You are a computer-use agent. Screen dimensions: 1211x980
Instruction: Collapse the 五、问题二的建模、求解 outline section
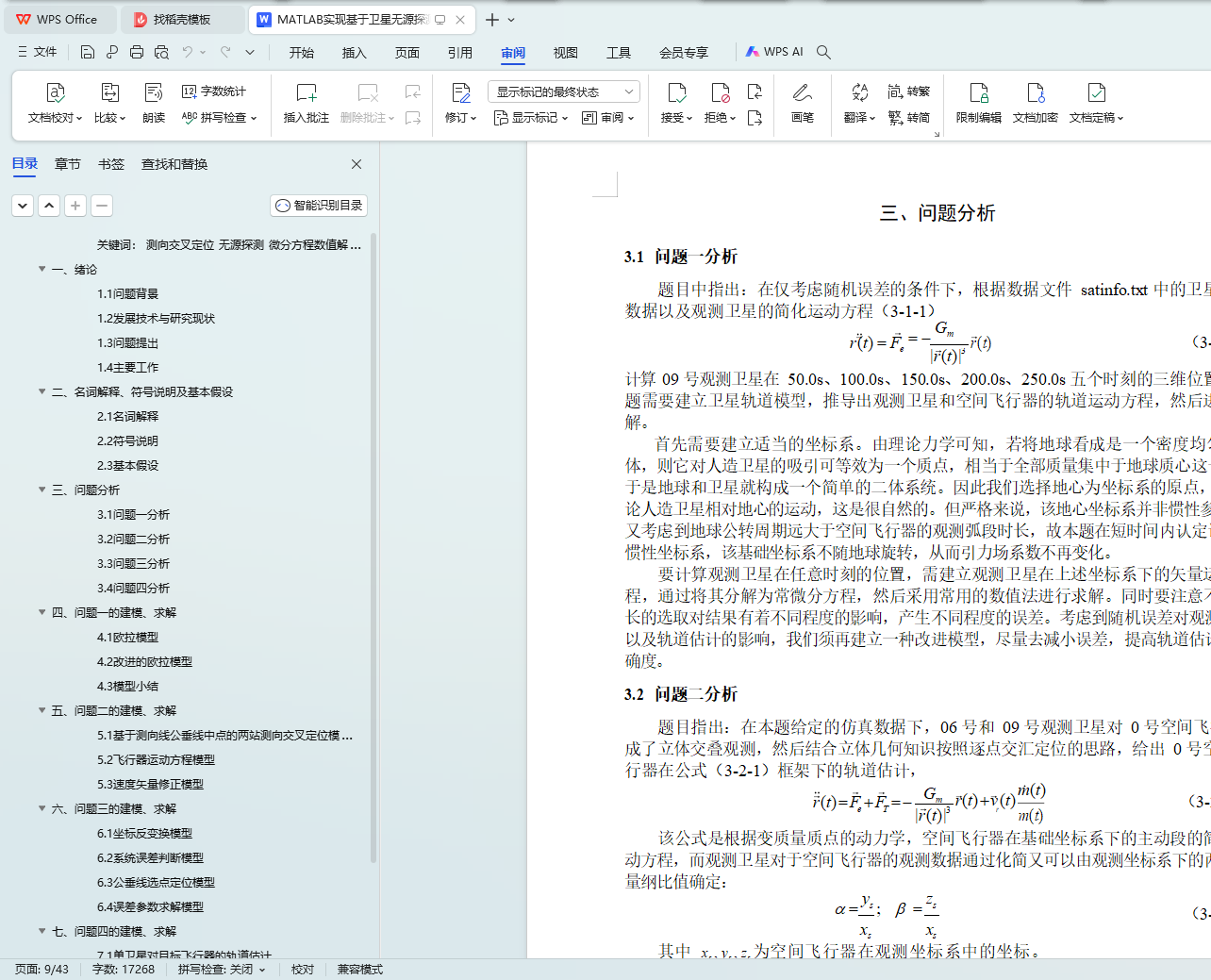pyautogui.click(x=41, y=711)
